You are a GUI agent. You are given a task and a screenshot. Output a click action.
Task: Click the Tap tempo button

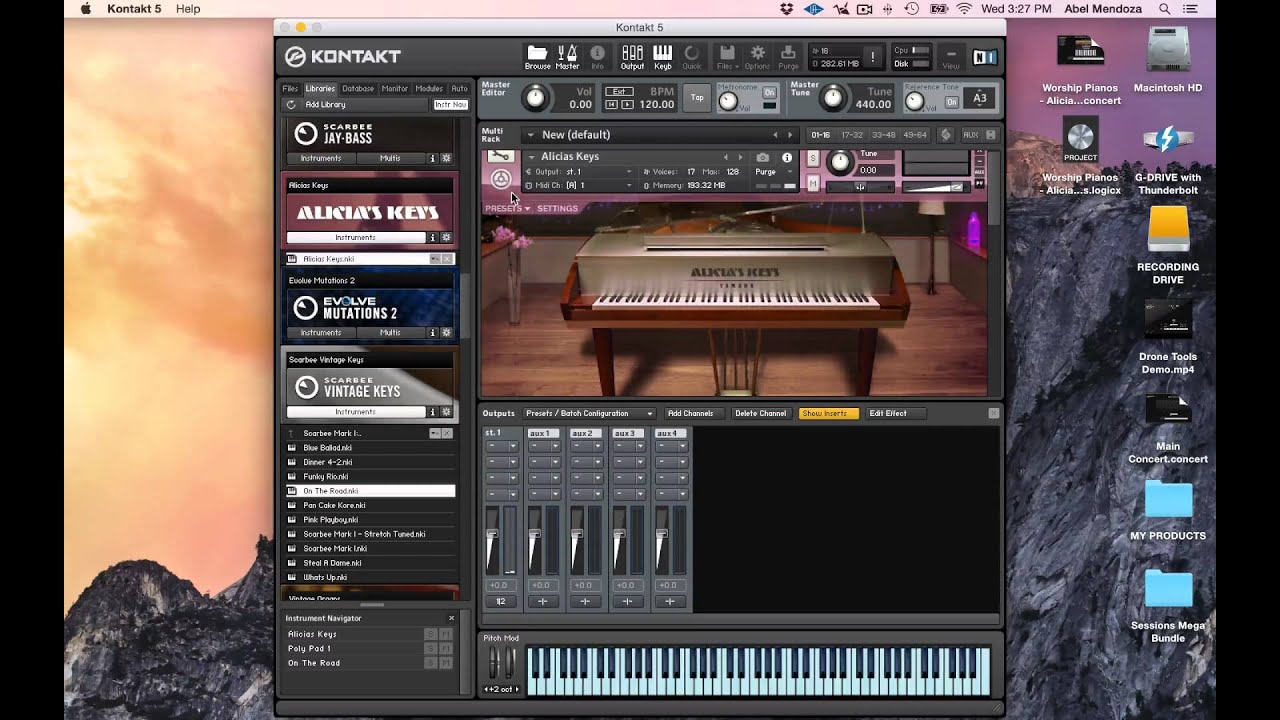697,97
